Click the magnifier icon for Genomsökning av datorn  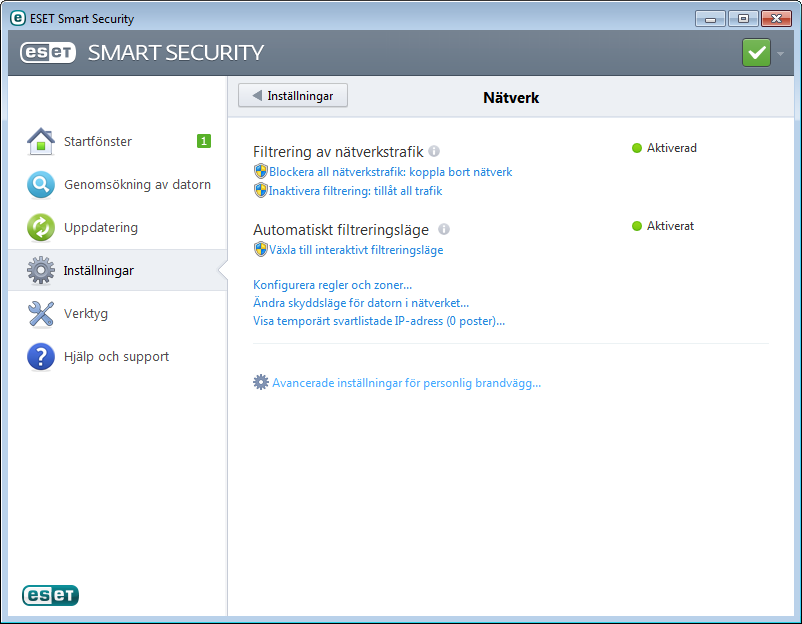click(x=41, y=184)
